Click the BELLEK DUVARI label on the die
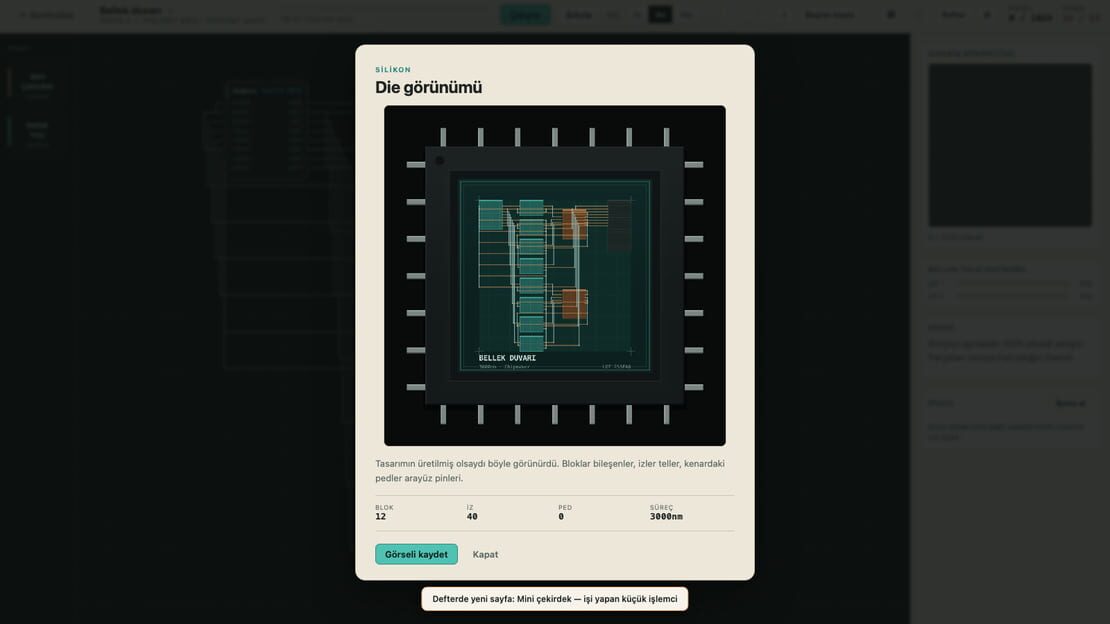This screenshot has height=624, width=1110. click(507, 358)
